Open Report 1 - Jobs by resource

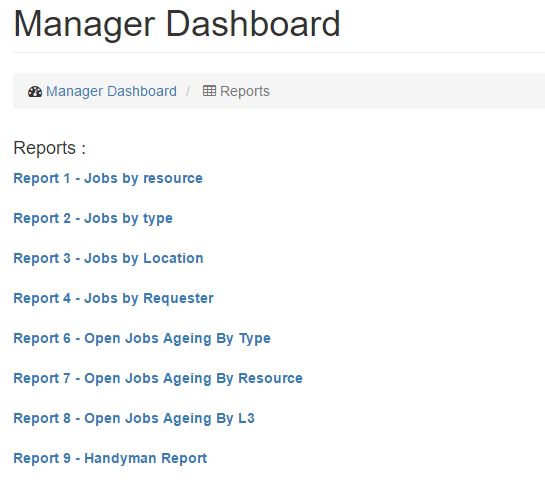[x=108, y=178]
